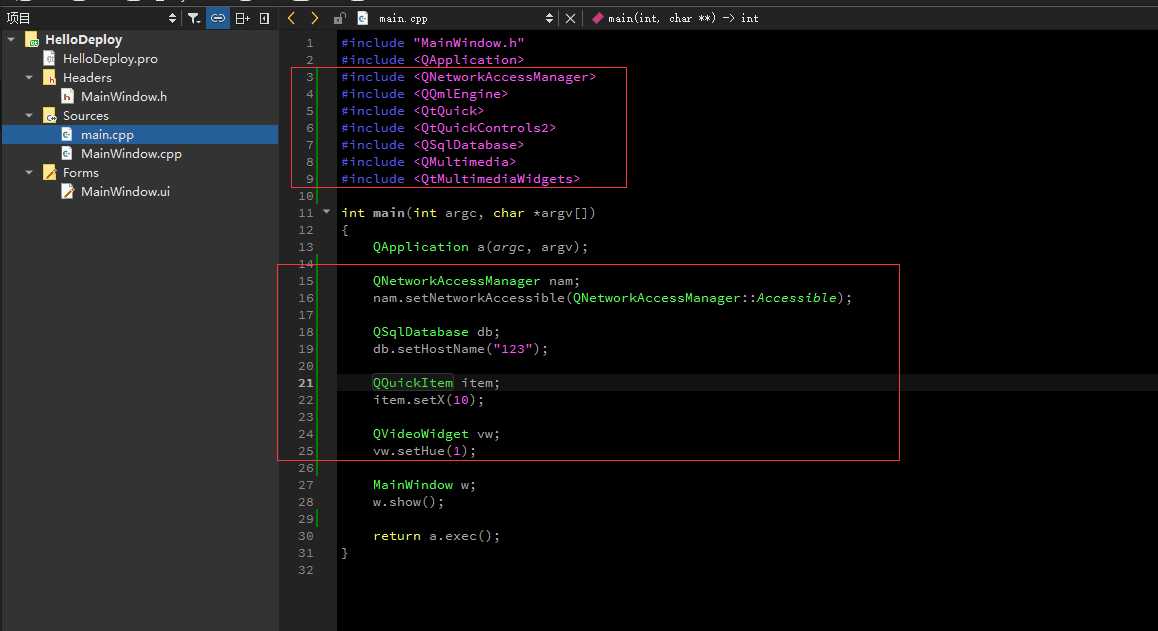The height and width of the screenshot is (631, 1158).
Task: Click the QtMultimediaWidgets include on line 9
Action: coord(460,179)
